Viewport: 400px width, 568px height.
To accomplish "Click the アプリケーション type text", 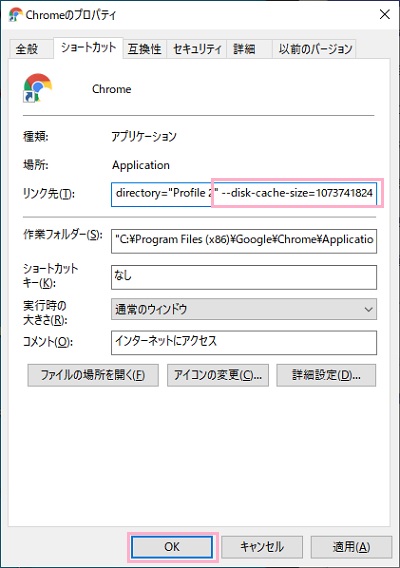I will coord(144,137).
